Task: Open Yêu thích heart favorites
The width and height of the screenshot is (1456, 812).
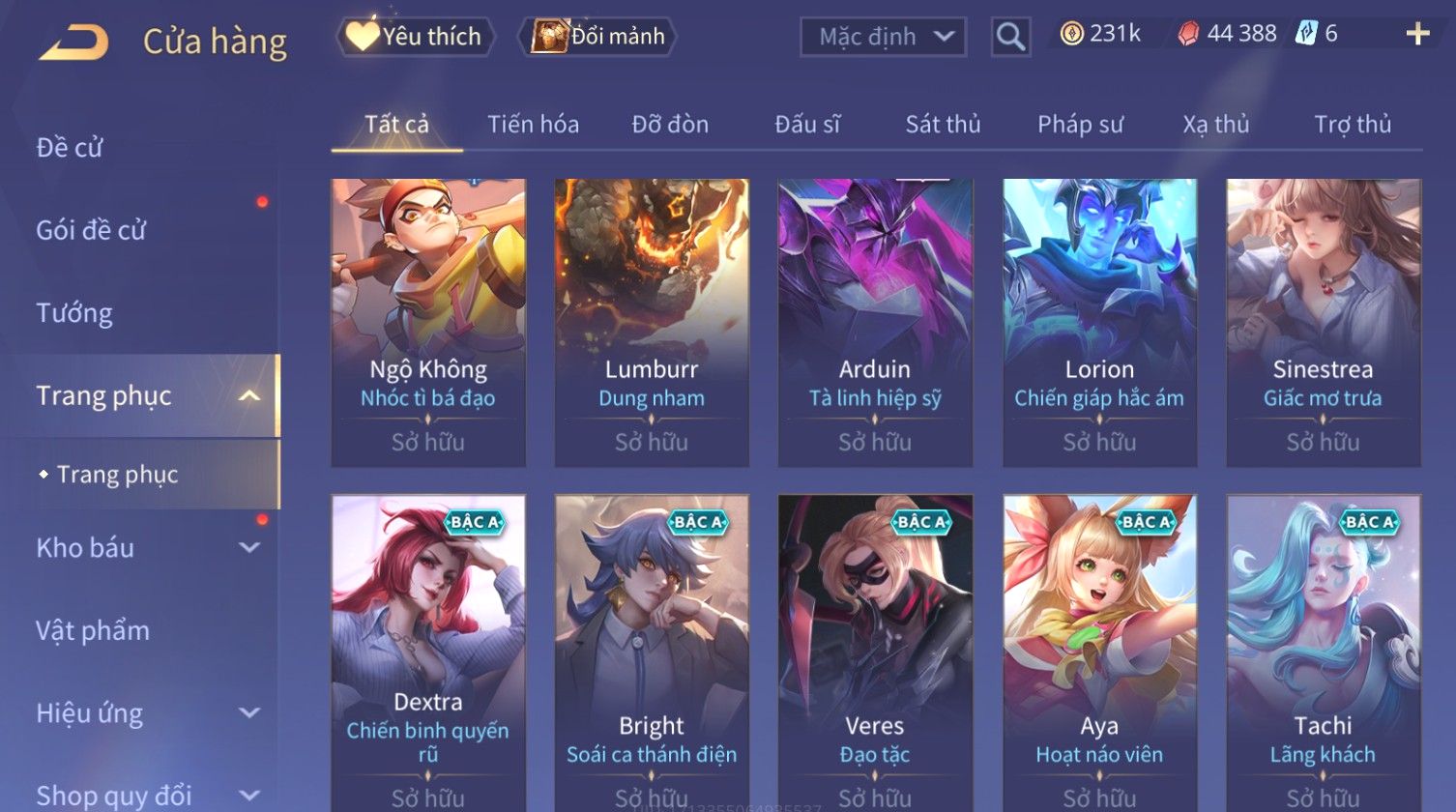Action: click(x=416, y=37)
